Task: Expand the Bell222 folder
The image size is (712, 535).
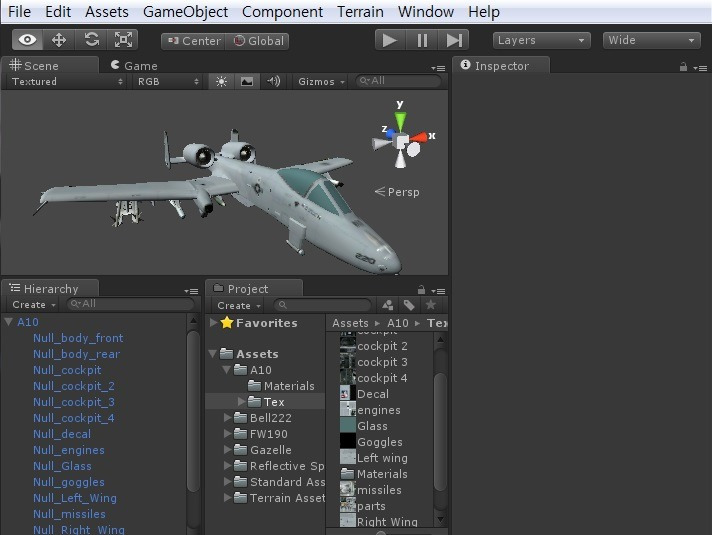Action: click(227, 417)
